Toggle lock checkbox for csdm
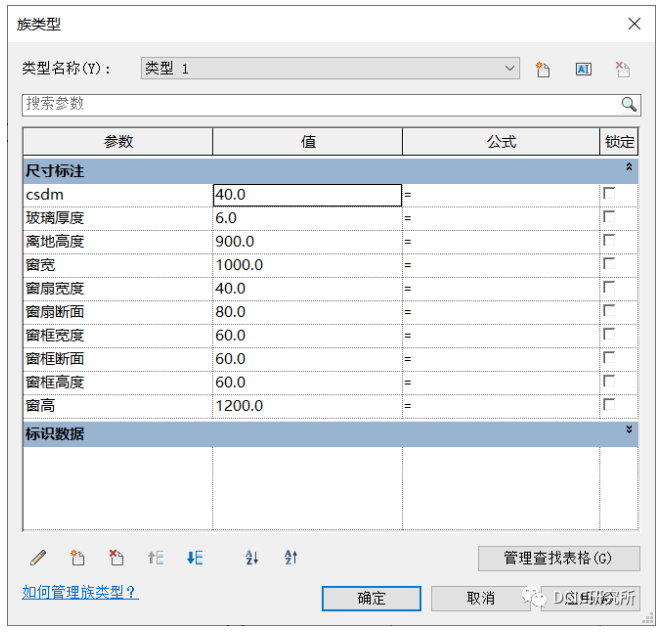 coord(609,193)
